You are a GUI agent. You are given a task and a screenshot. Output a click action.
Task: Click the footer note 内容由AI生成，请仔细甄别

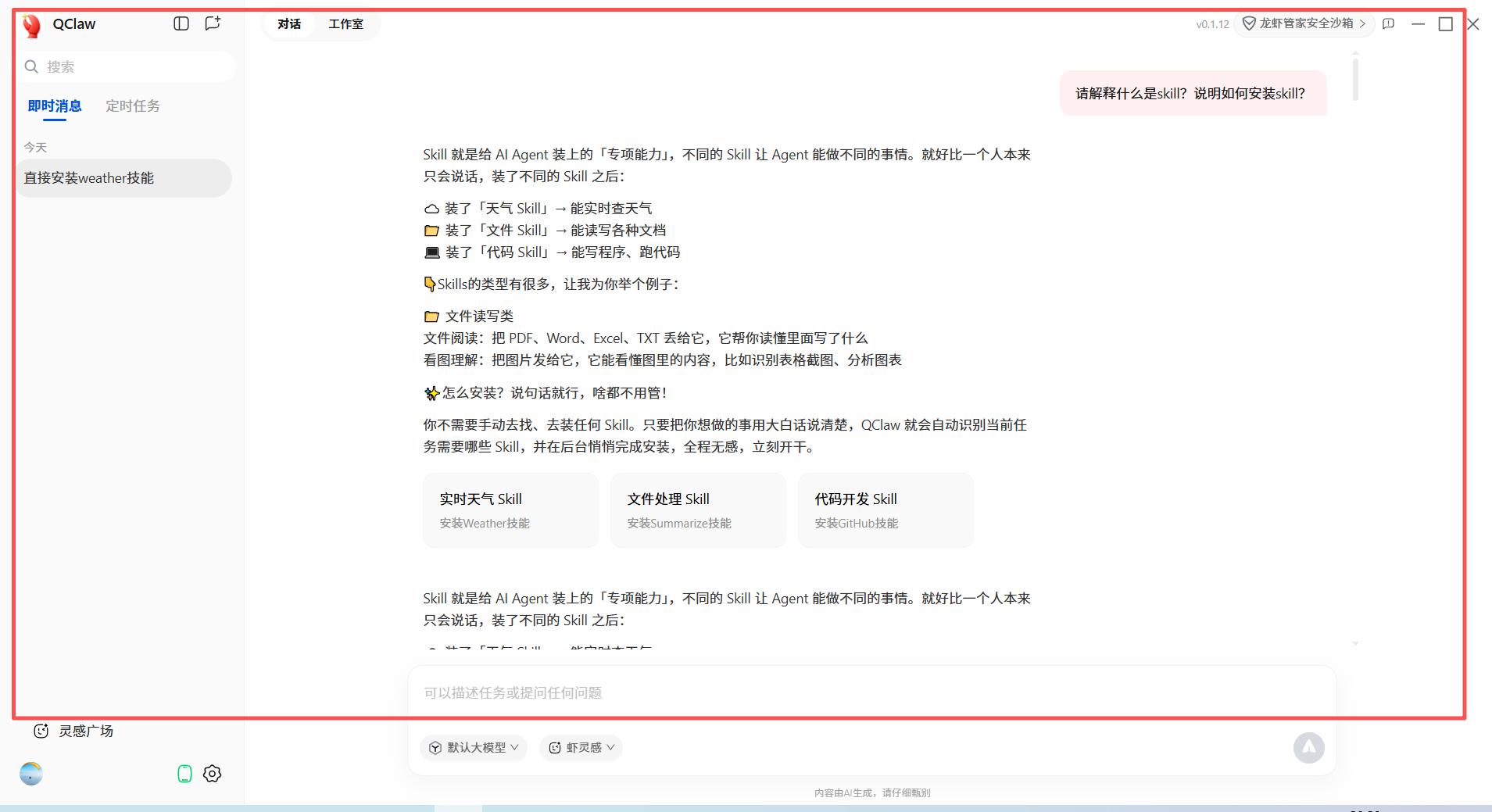(872, 792)
